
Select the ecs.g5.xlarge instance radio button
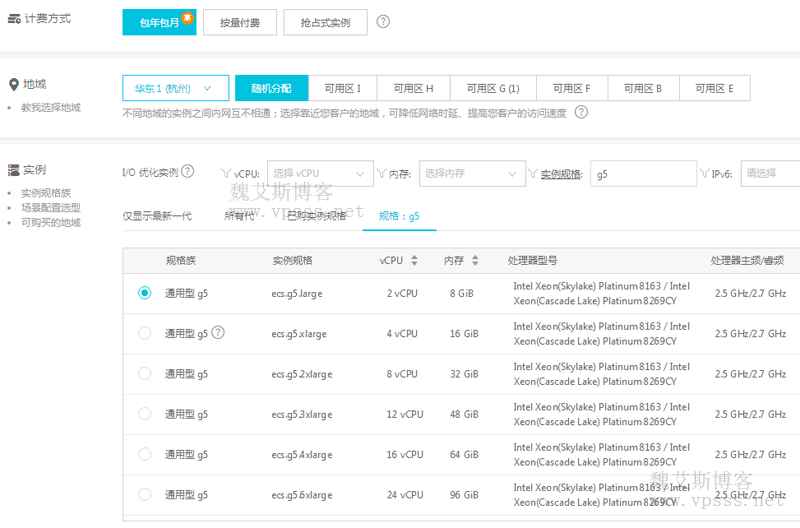[x=144, y=333]
